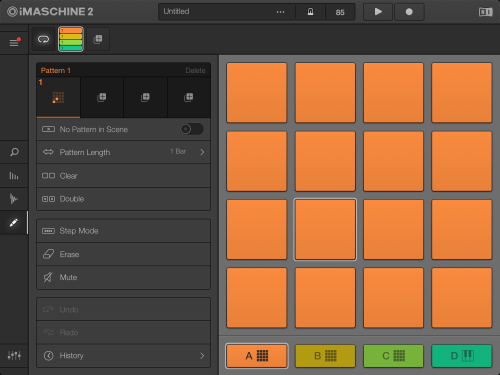500x375 pixels.
Task: Open the project options ellipsis menu
Action: (x=280, y=12)
